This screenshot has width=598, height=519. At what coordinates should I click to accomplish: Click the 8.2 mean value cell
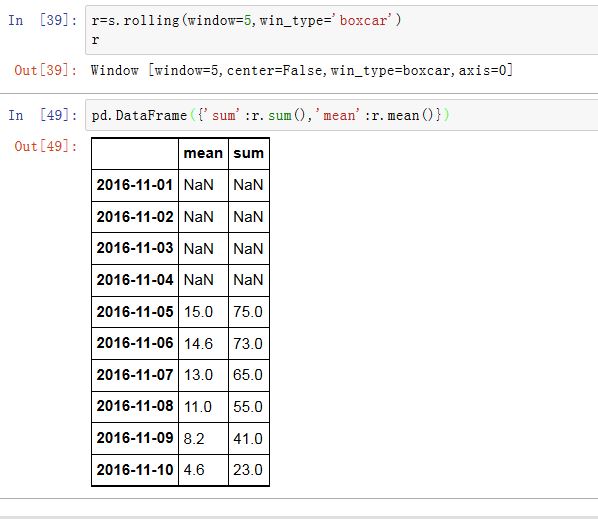click(203, 439)
